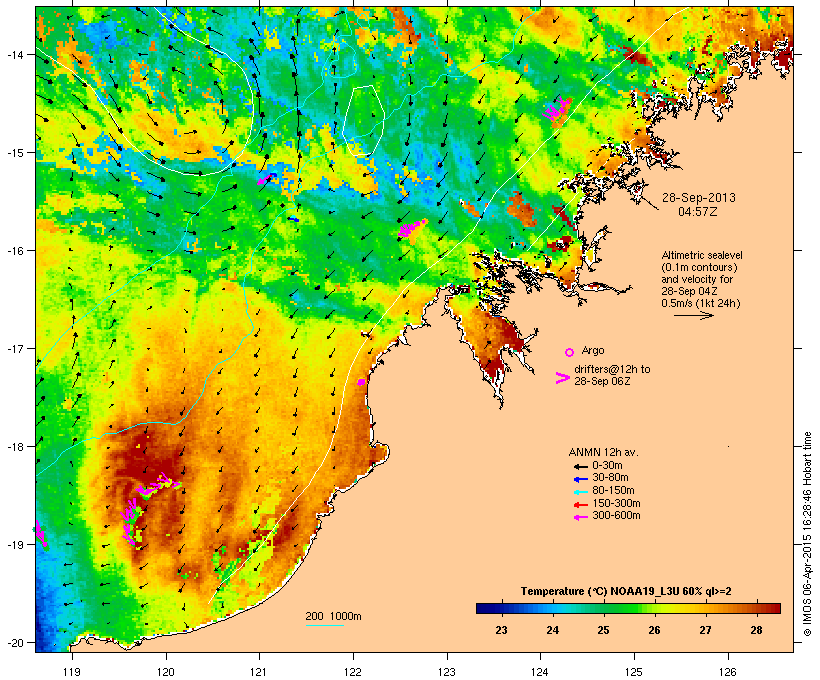Click the magenta drifter track near 124°E, 14.5°S

555,109
